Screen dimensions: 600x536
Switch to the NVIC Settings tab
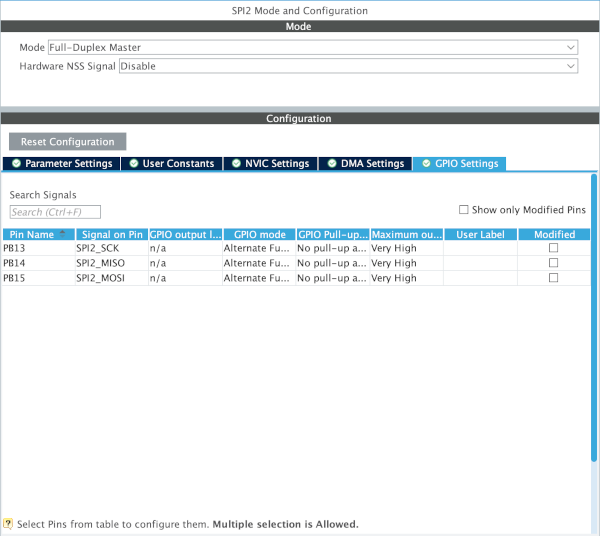click(x=269, y=164)
